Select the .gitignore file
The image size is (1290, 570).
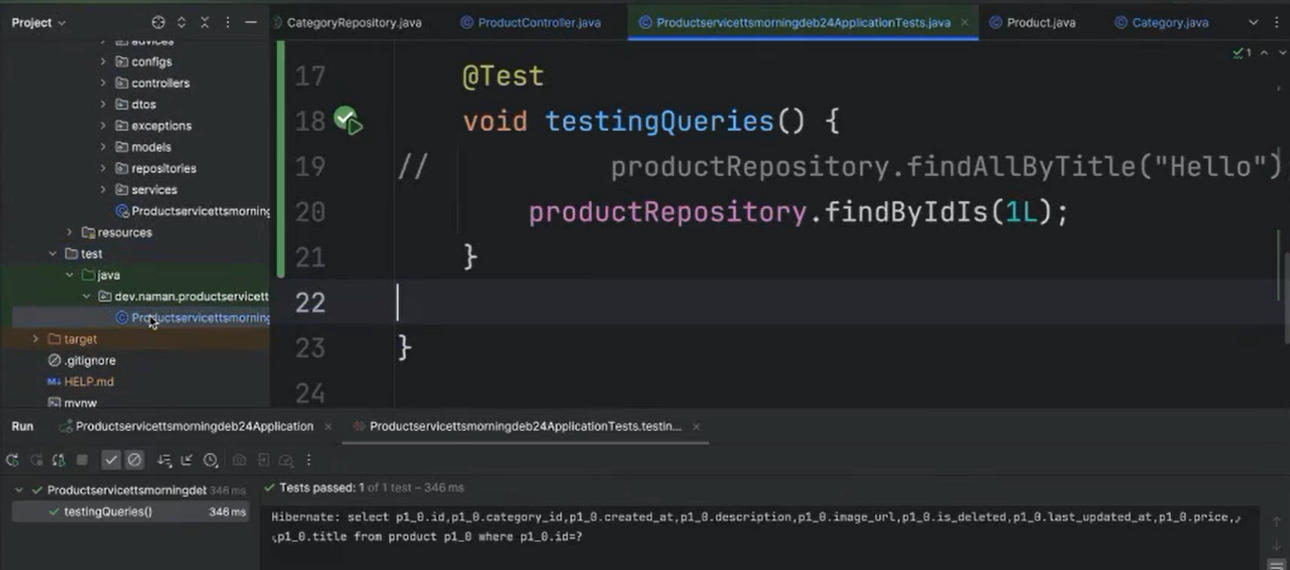tap(81, 360)
